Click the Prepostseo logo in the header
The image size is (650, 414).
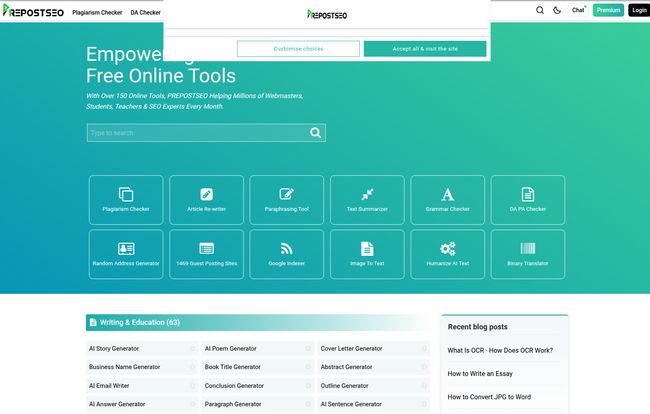[x=33, y=11]
